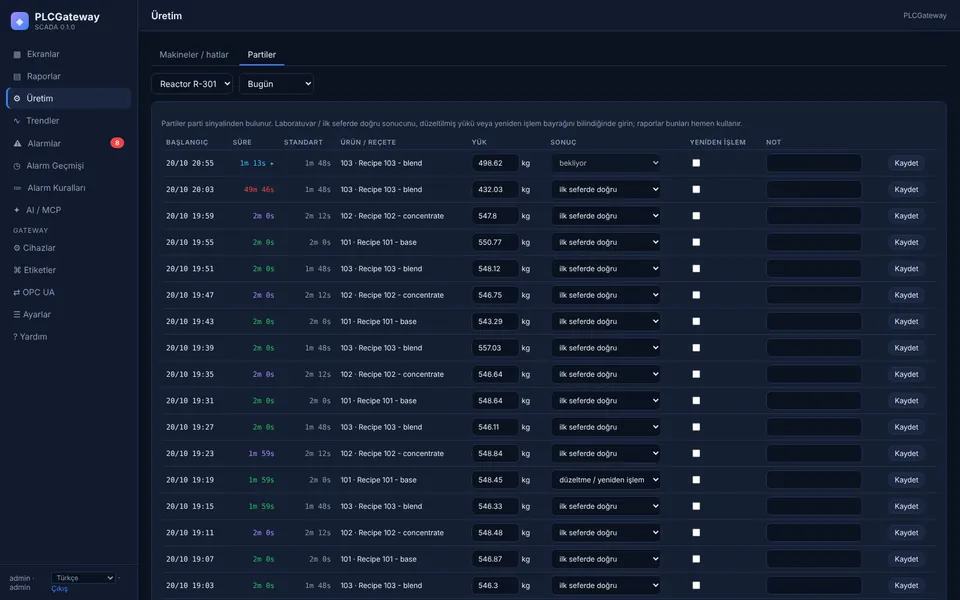This screenshot has height=600, width=960.
Task: Click the load field showing 557.03
Action: pos(495,348)
